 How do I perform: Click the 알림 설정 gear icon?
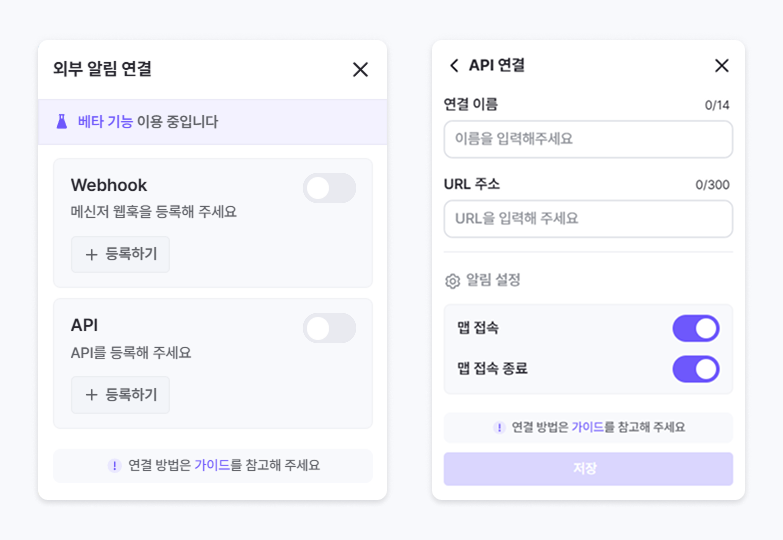[452, 281]
